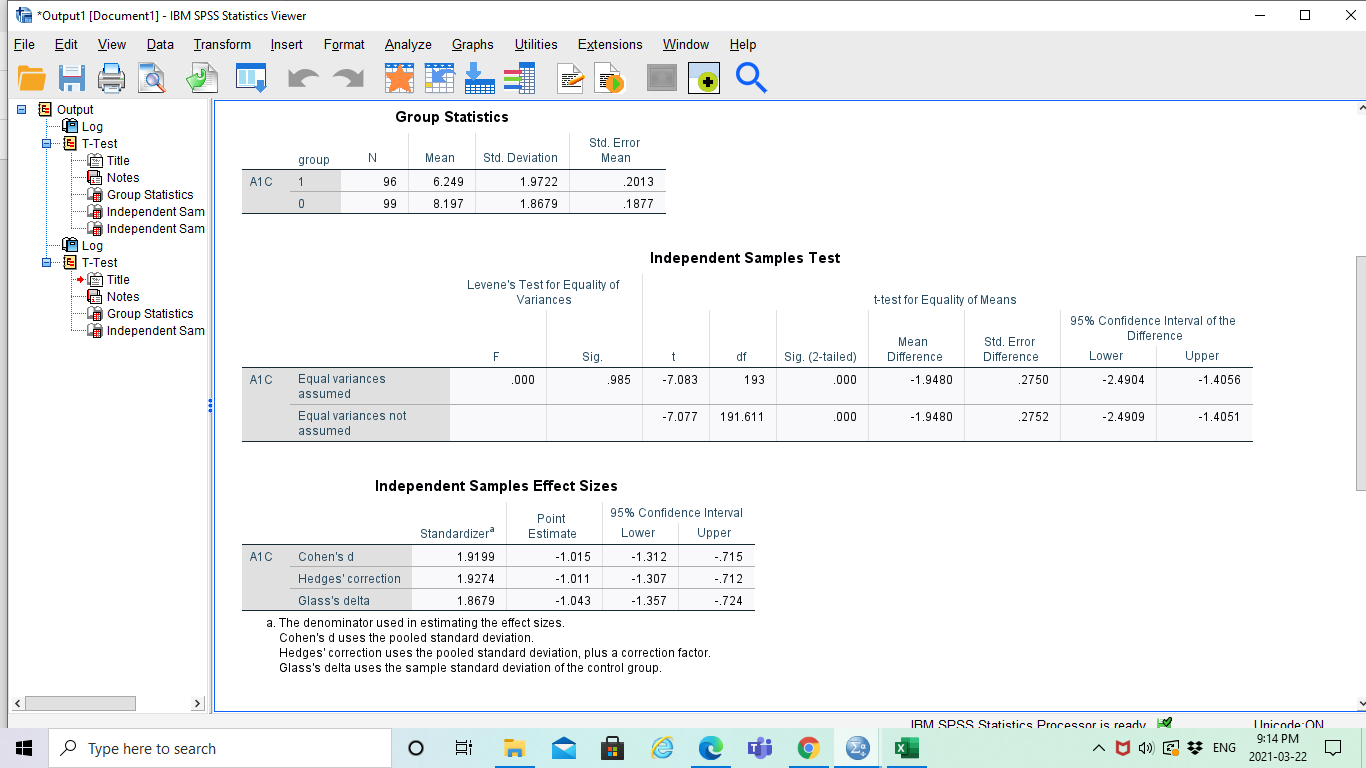Select Notes under the first T-Test
Screen dimensions: 1366x768
point(123,178)
